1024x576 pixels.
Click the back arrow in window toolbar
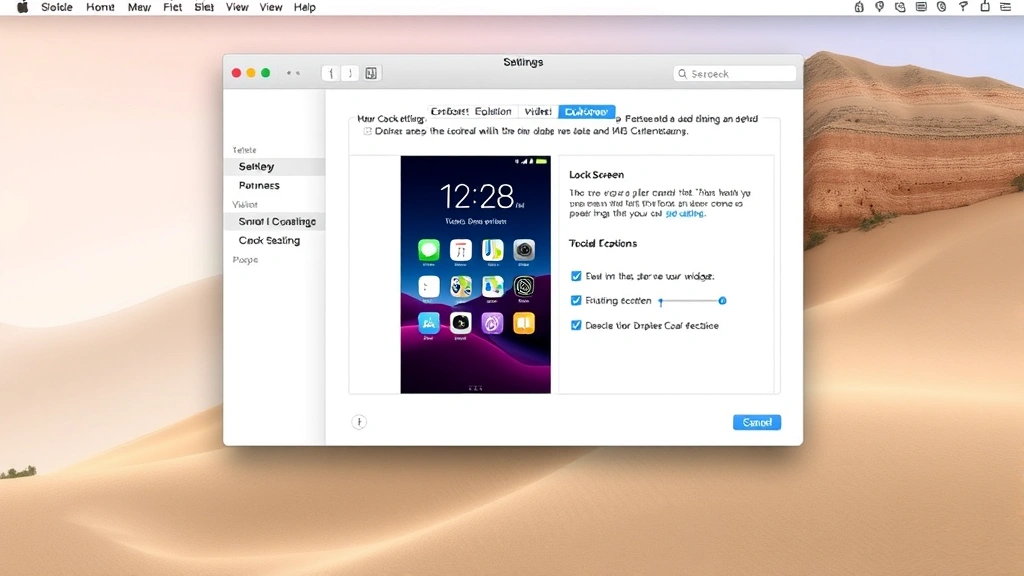click(x=331, y=73)
